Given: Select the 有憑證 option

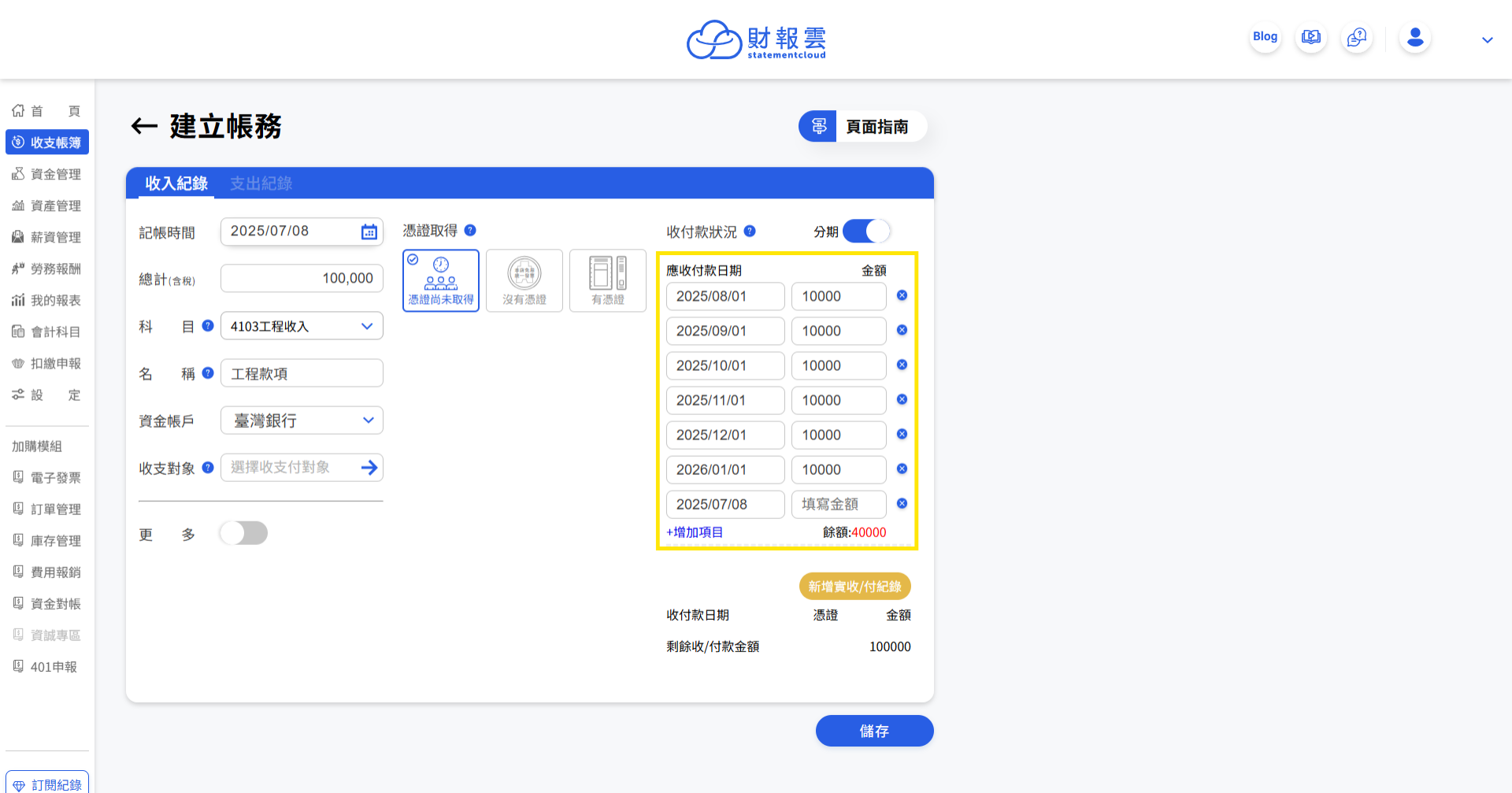Looking at the screenshot, I should pos(608,280).
